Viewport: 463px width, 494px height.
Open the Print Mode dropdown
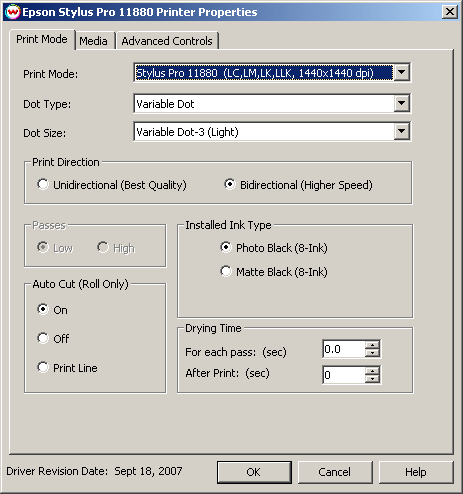tap(401, 72)
